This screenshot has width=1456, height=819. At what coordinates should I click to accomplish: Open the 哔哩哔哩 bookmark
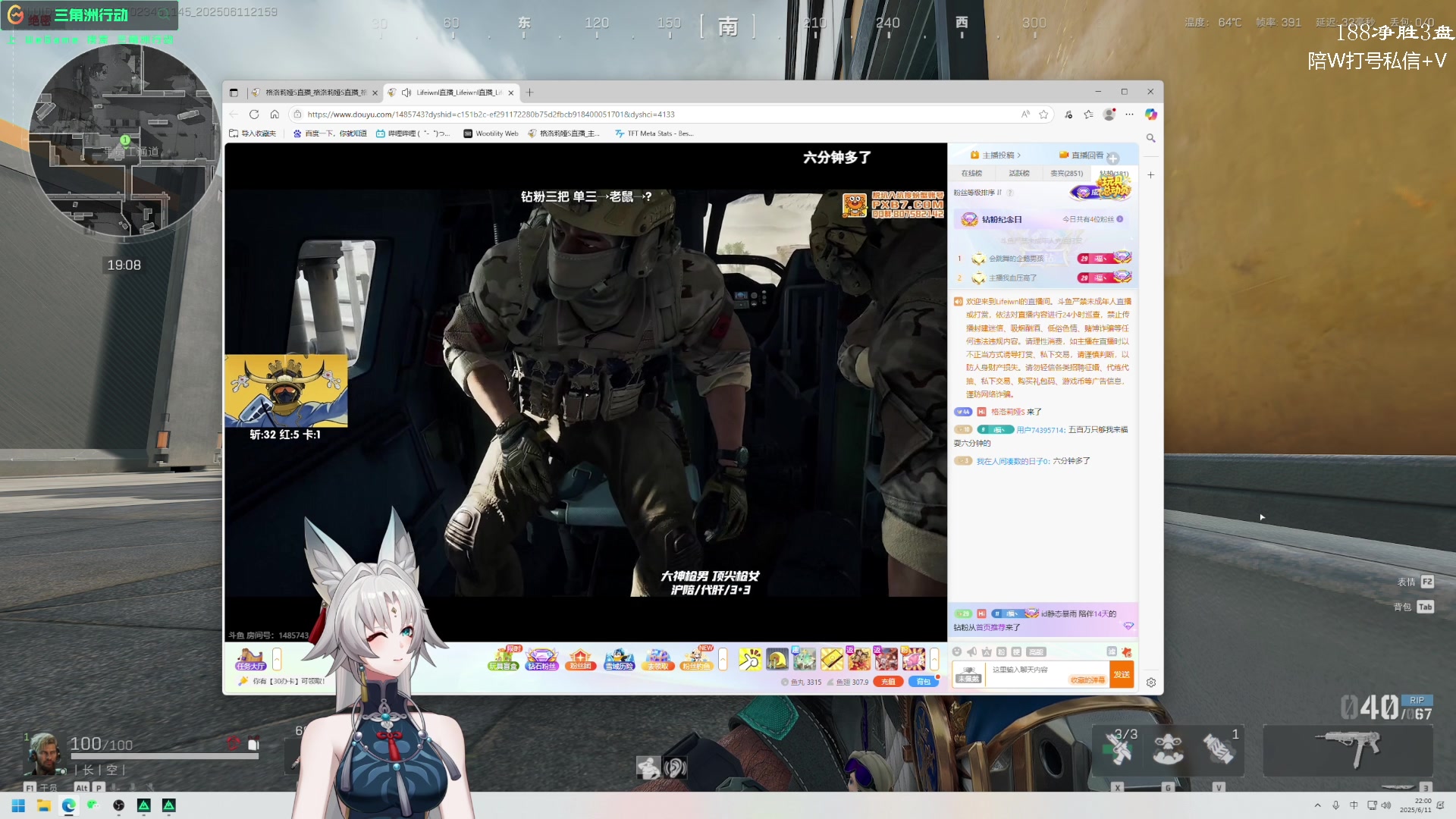click(x=413, y=133)
